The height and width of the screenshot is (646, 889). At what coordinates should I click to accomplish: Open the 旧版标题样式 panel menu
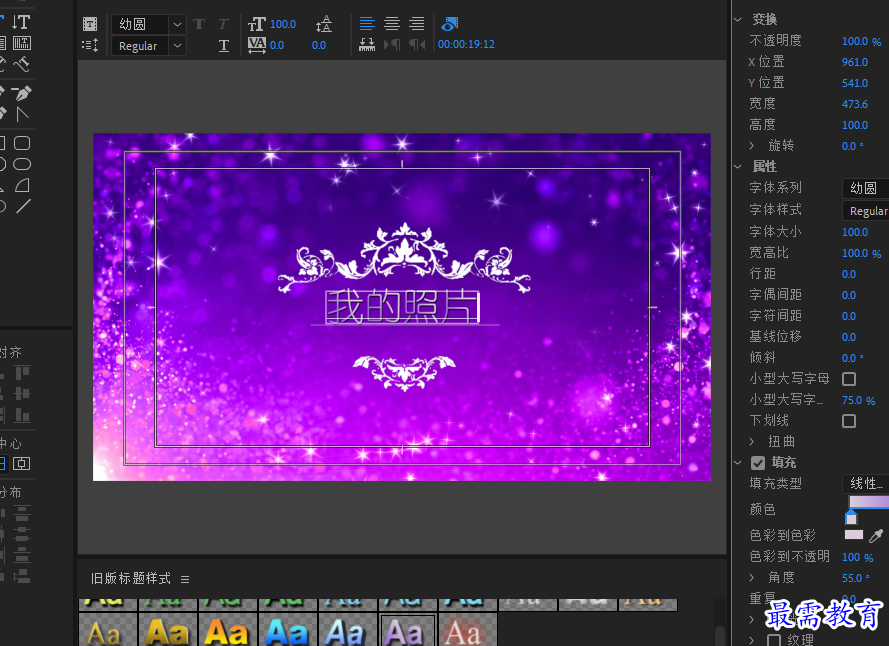point(185,579)
